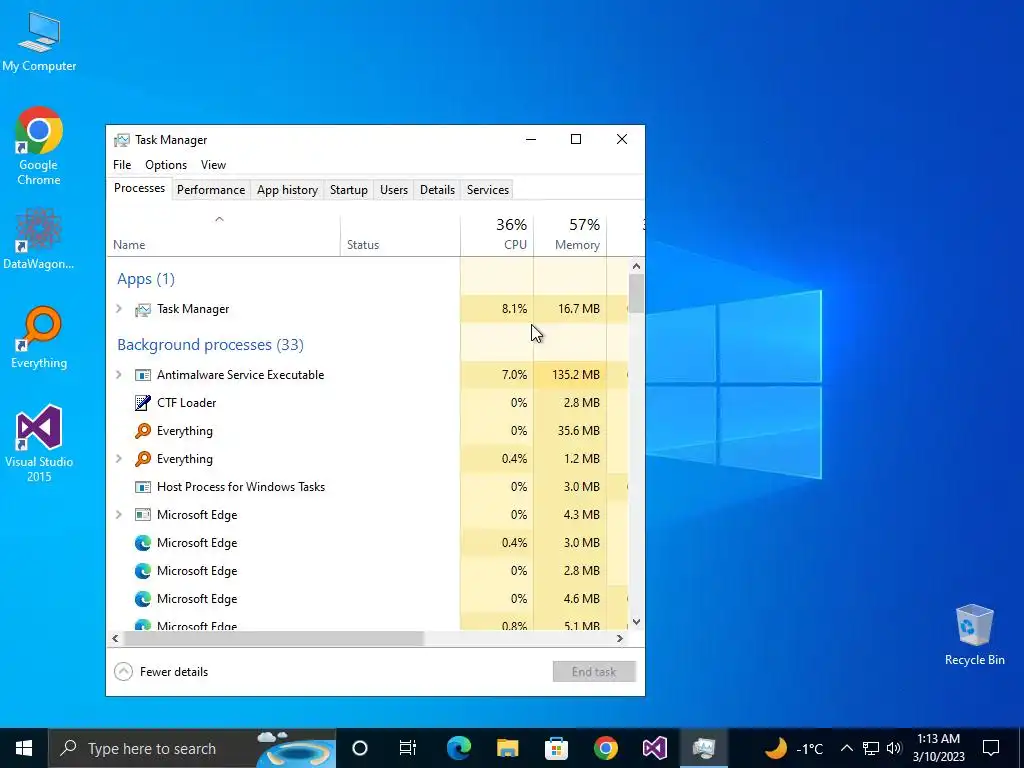Switch to the Performance tab

point(211,189)
